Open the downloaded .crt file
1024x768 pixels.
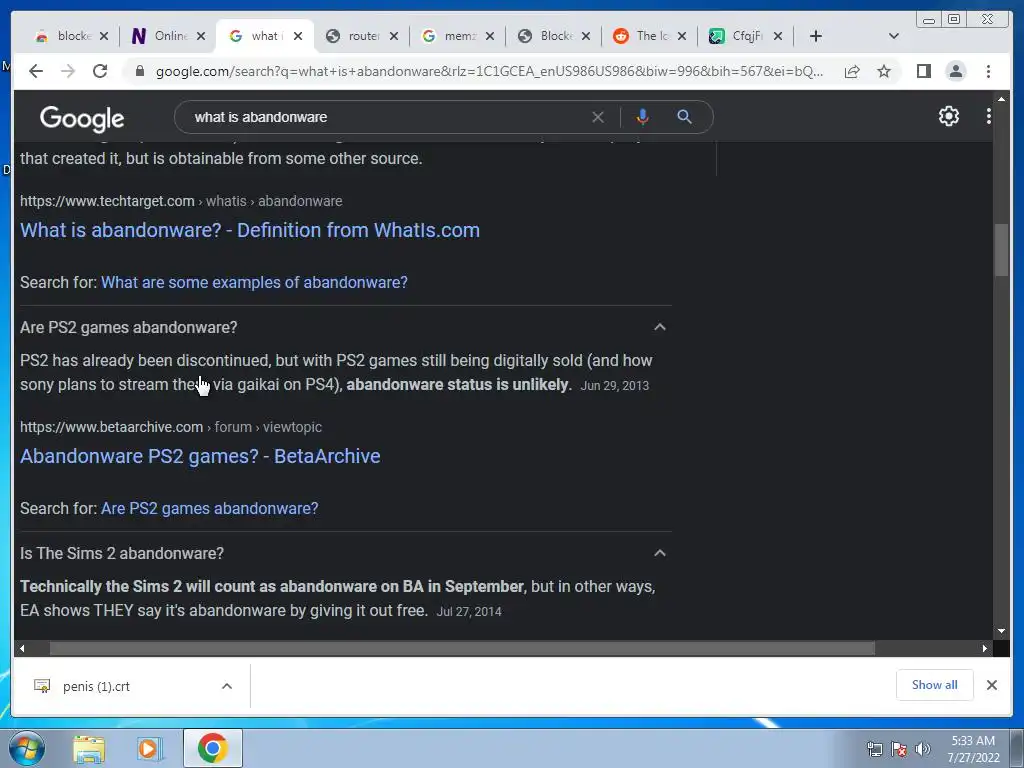click(96, 686)
